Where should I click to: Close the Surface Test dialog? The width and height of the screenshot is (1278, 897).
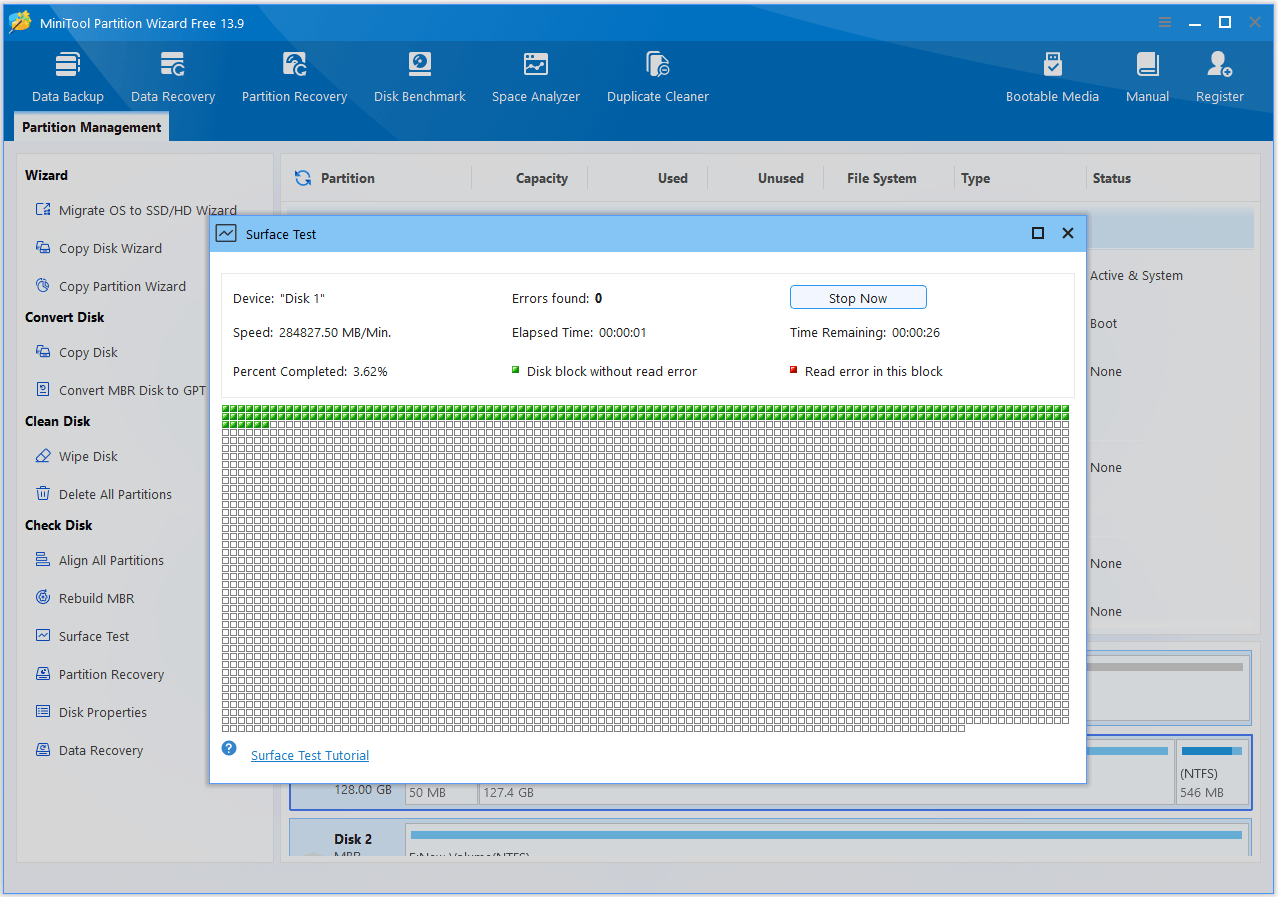(1068, 233)
